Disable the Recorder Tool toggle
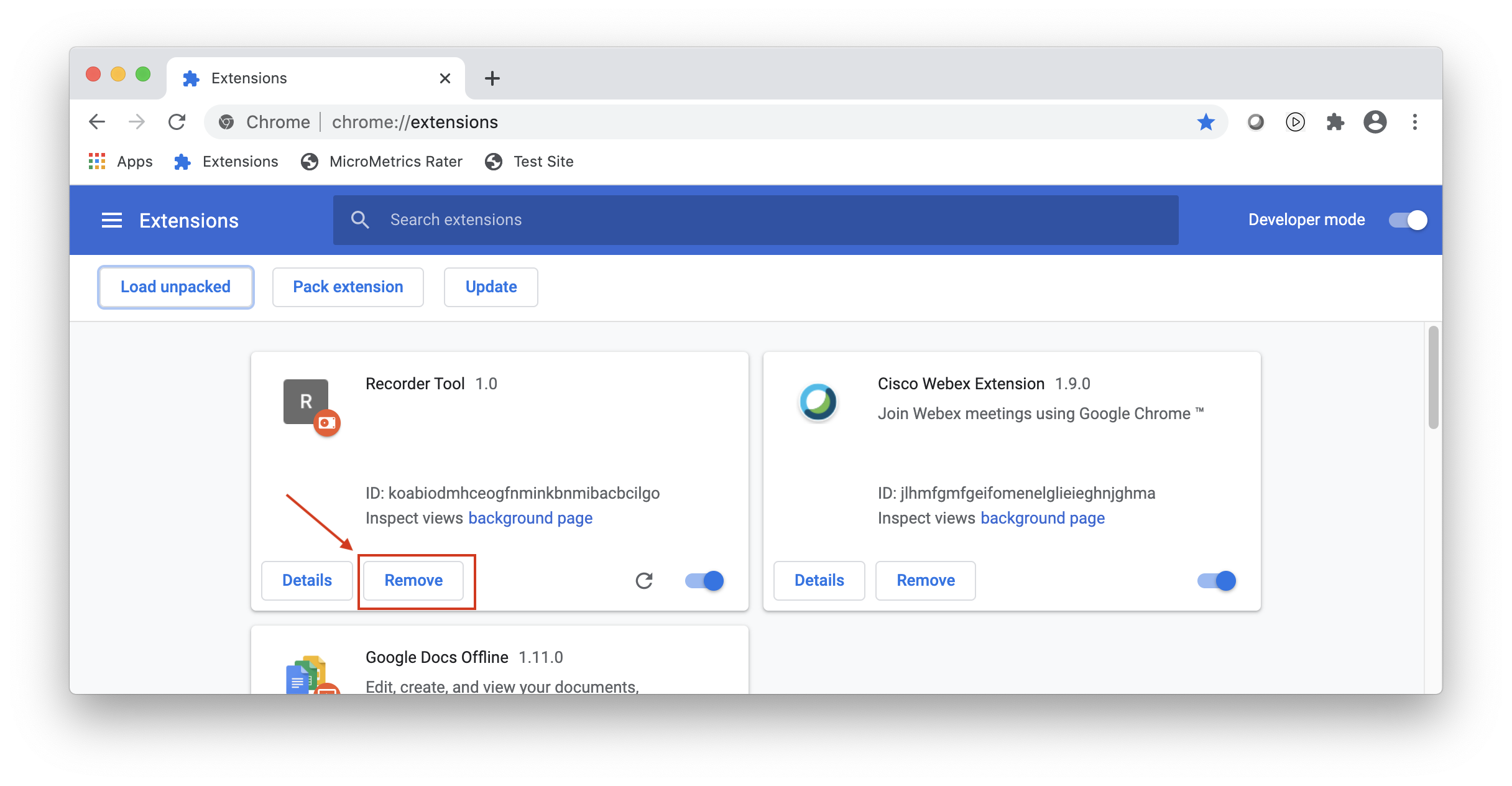Viewport: 1512px width, 786px height. (705, 581)
